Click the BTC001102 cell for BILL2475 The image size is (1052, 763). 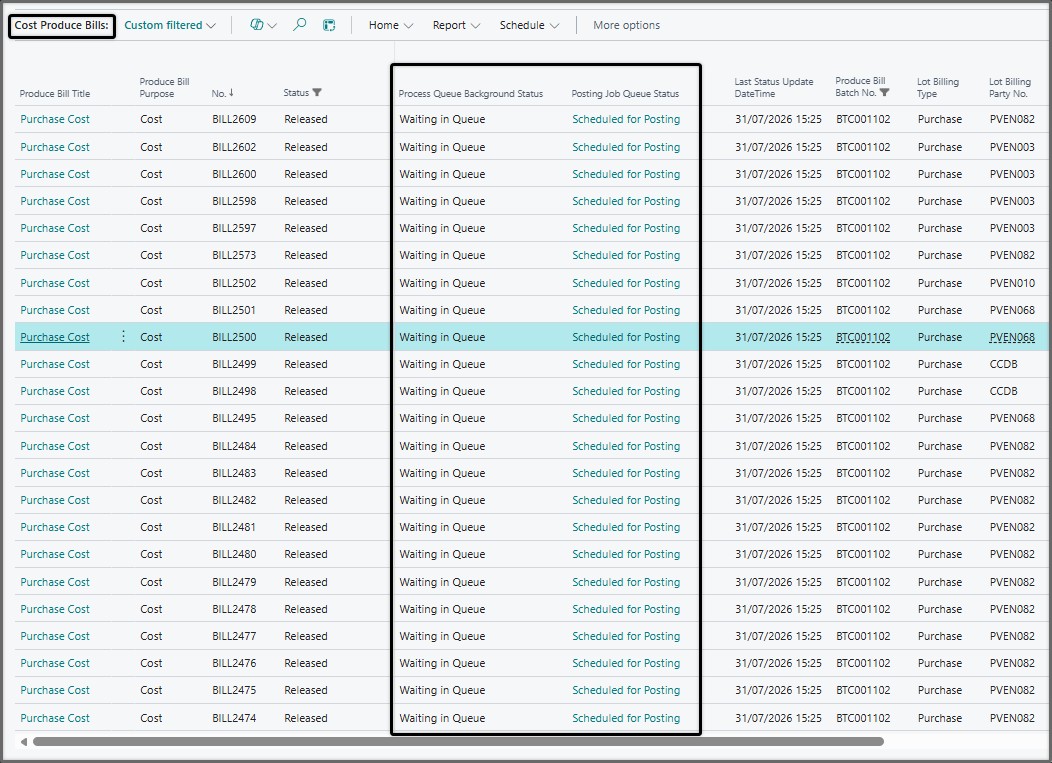click(863, 691)
